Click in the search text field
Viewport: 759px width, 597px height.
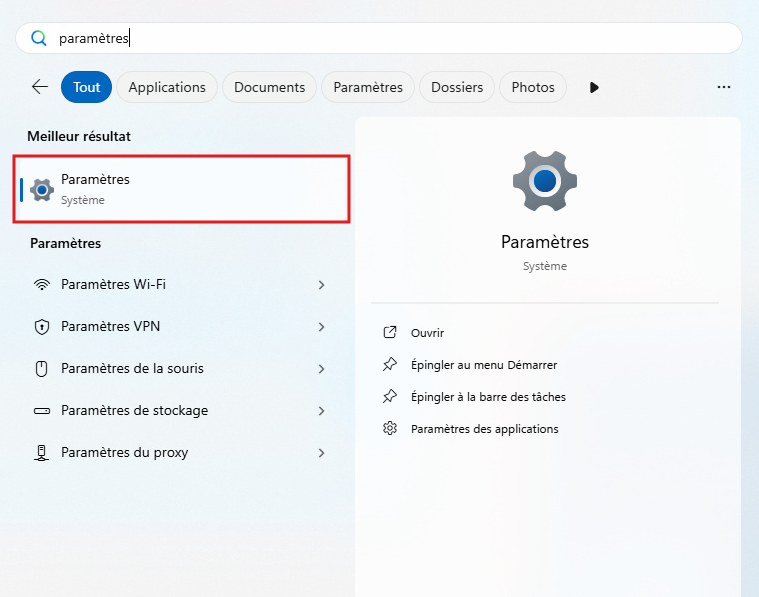click(400, 38)
